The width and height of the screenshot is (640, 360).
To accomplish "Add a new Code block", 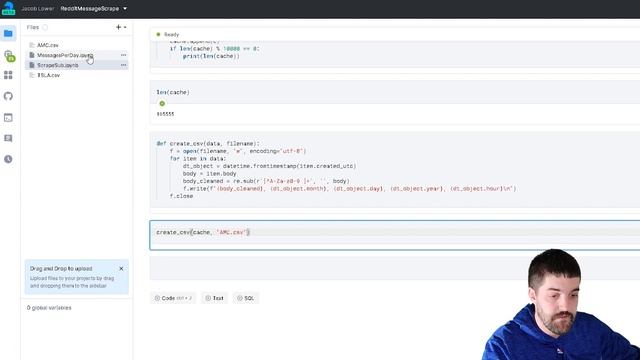I will point(173,298).
